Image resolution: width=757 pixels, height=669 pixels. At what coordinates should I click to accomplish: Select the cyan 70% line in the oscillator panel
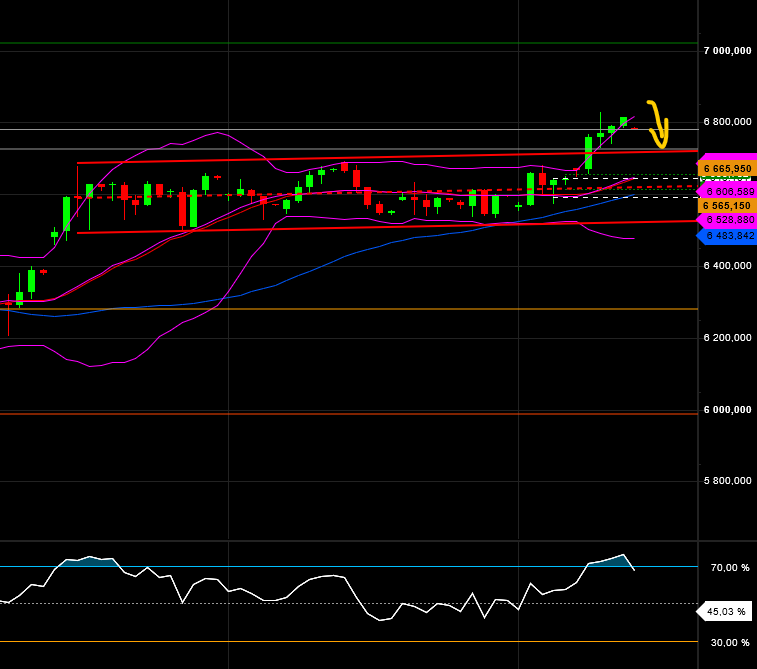[349, 566]
